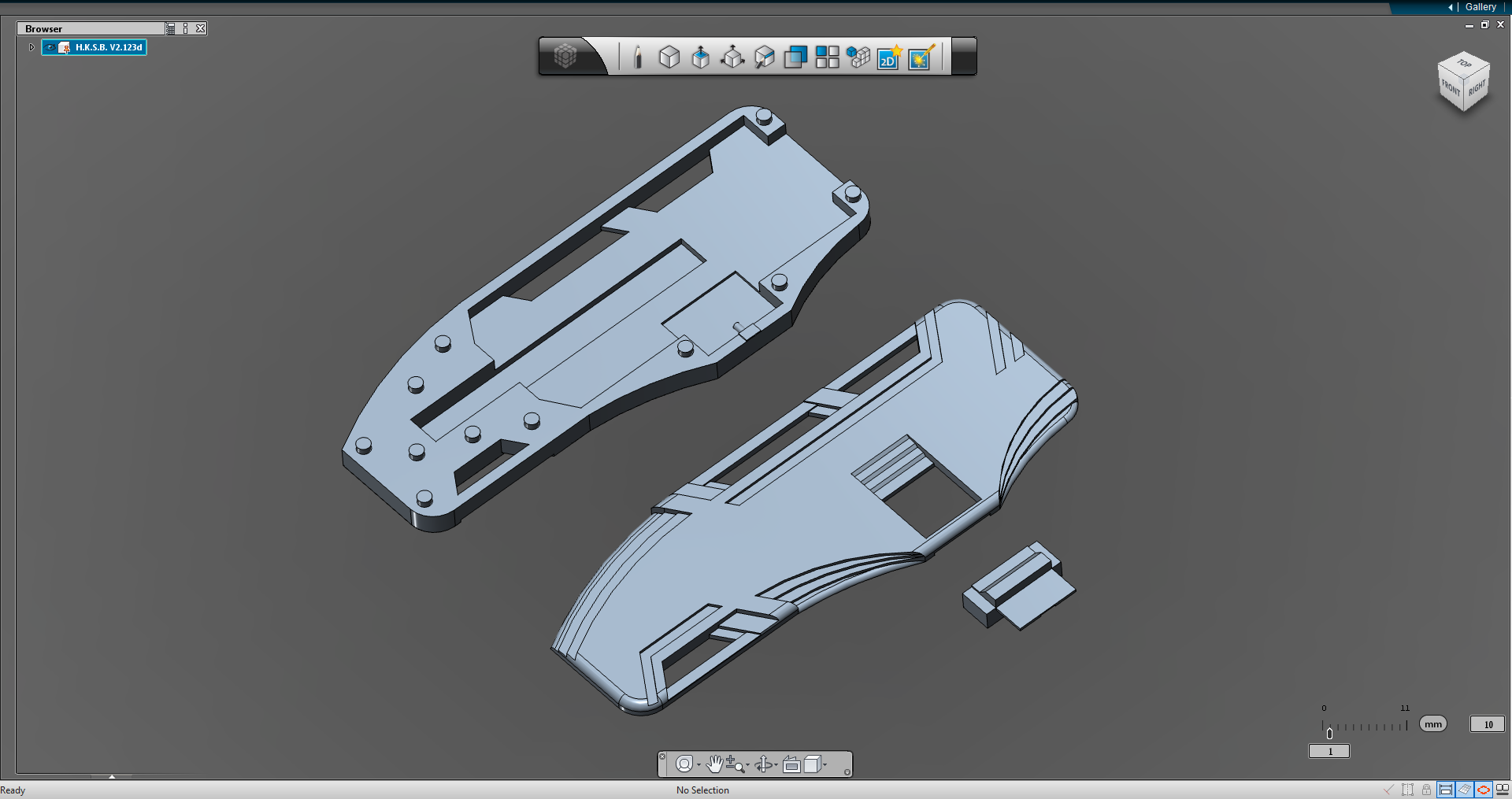Screen dimensions: 1512x799
Task: Click the "No Selection" status text
Action: click(x=702, y=790)
